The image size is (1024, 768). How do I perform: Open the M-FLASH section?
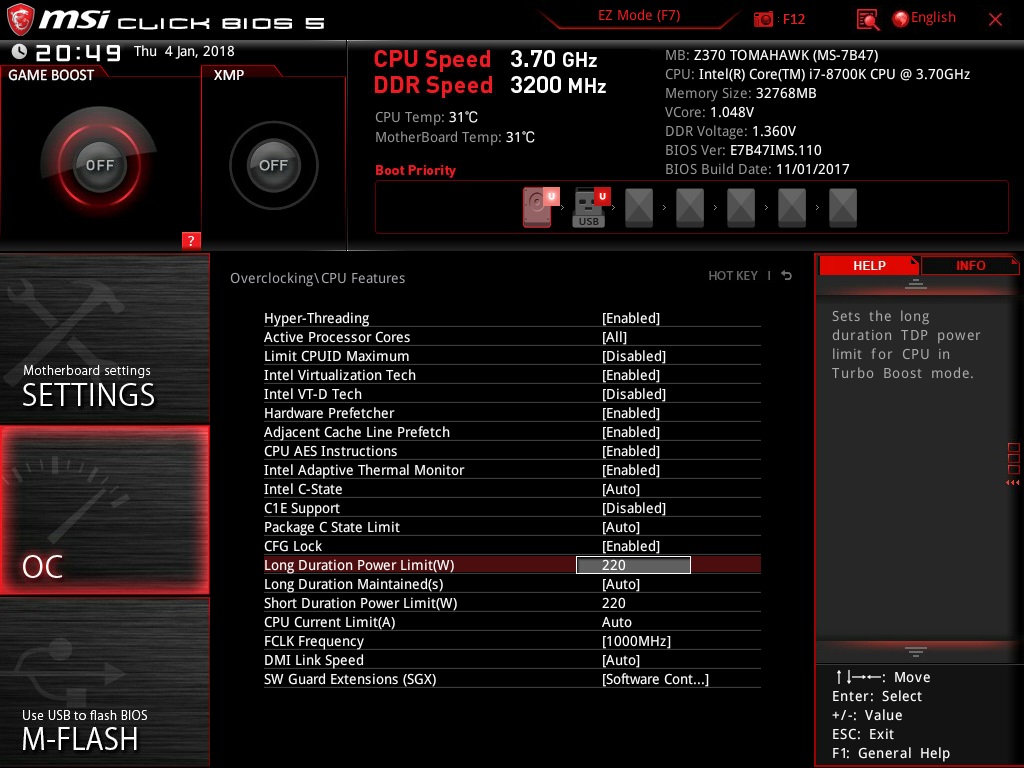[104, 682]
